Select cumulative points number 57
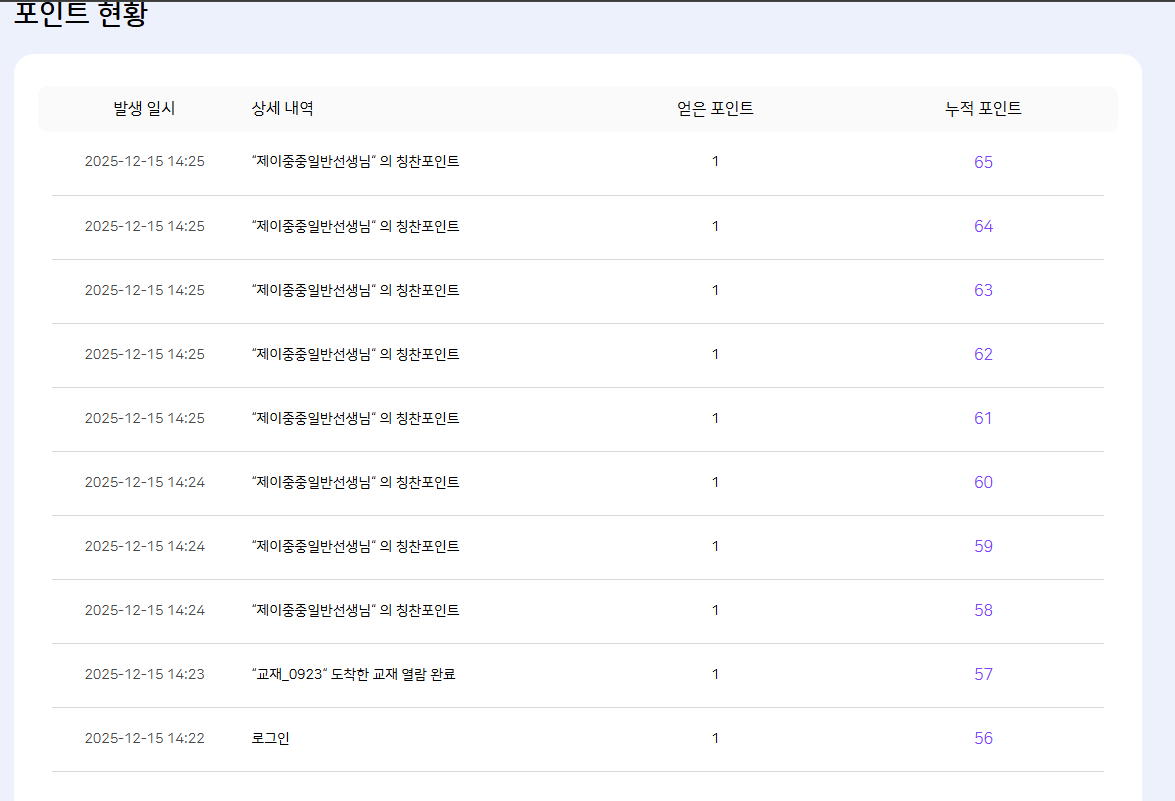This screenshot has height=801, width=1175. (983, 674)
